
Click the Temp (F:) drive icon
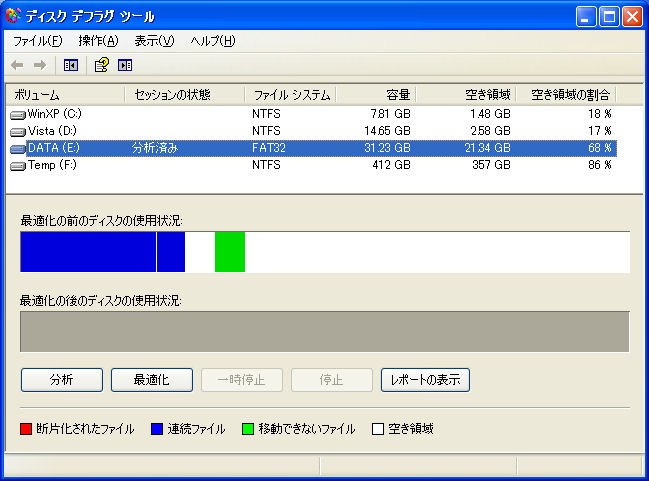coord(18,166)
